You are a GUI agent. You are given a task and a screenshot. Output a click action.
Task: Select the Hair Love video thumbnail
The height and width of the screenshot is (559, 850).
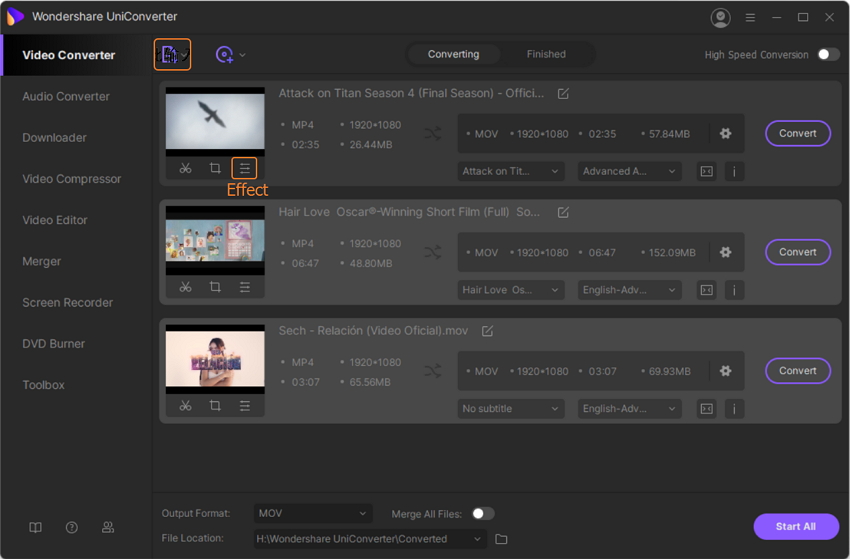click(215, 240)
